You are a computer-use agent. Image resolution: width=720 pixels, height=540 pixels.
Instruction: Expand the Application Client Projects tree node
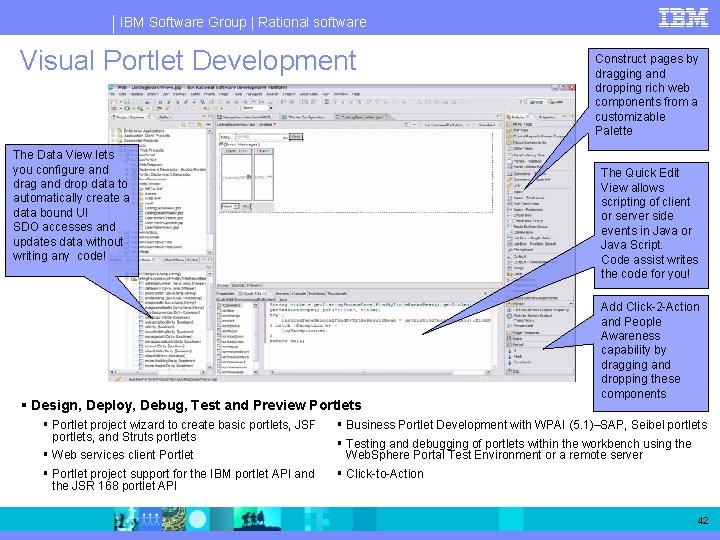click(113, 135)
